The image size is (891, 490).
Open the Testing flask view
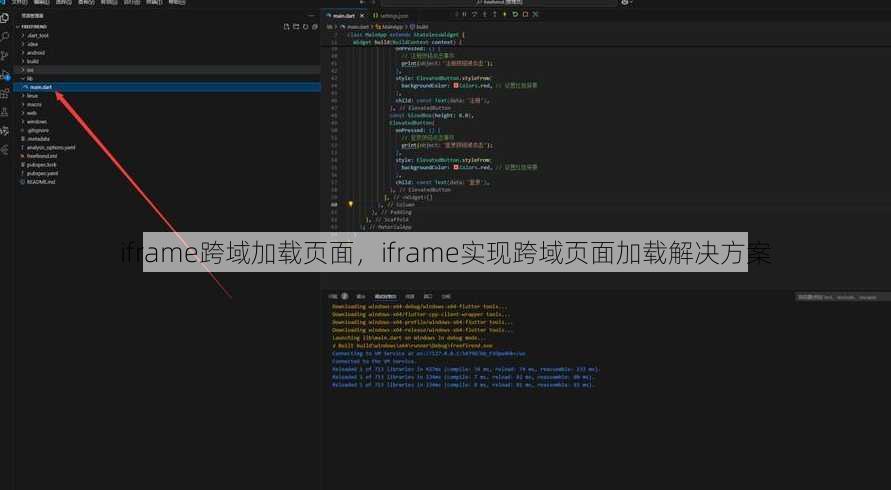click(5, 113)
